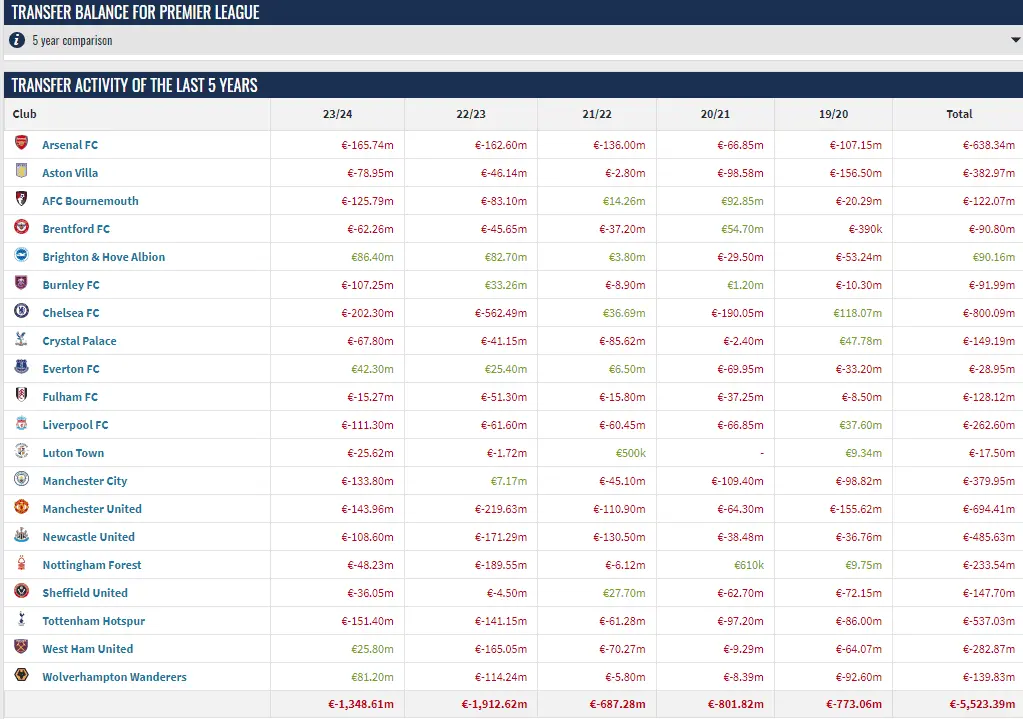
Task: Sort by the 19/20 season column header
Action: (833, 114)
